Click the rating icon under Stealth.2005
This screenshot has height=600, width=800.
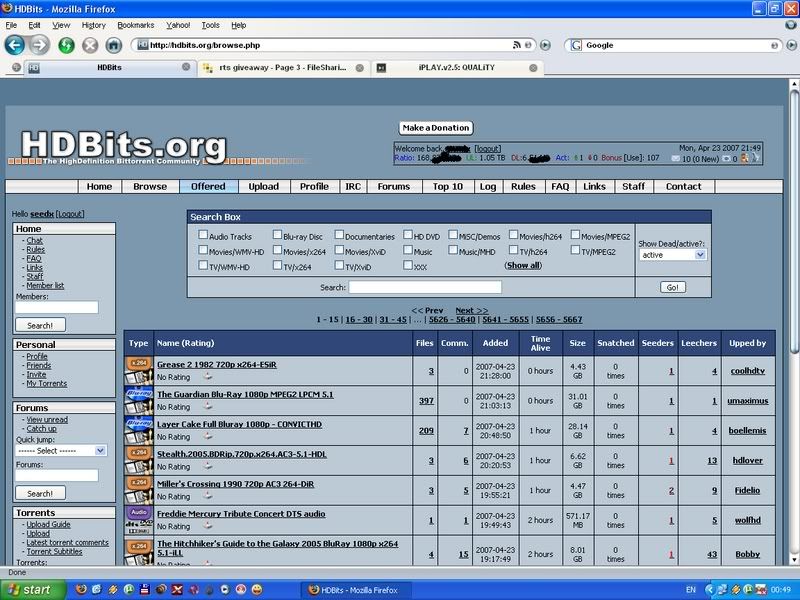(208, 466)
